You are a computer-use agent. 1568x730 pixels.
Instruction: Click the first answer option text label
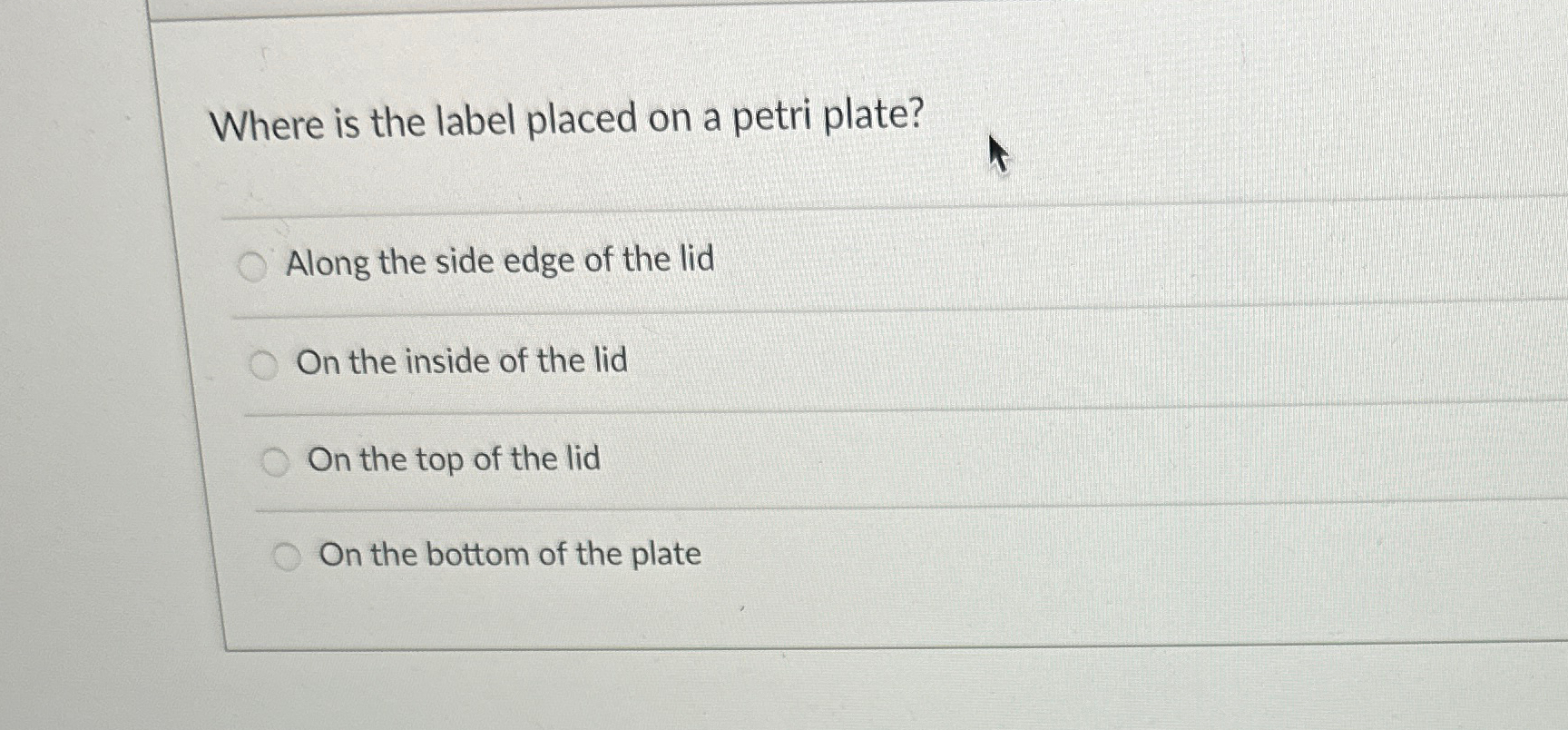pos(501,261)
